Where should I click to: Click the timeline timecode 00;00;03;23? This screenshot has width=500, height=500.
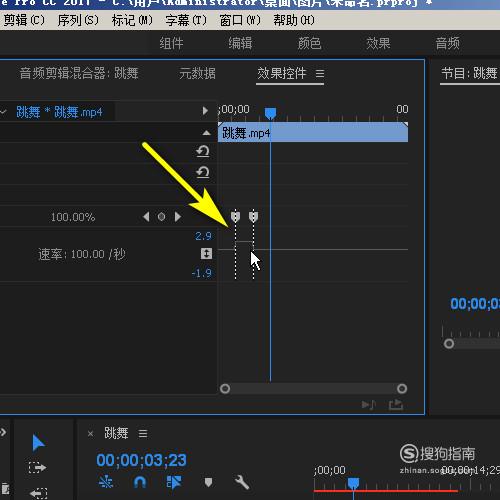click(x=141, y=460)
